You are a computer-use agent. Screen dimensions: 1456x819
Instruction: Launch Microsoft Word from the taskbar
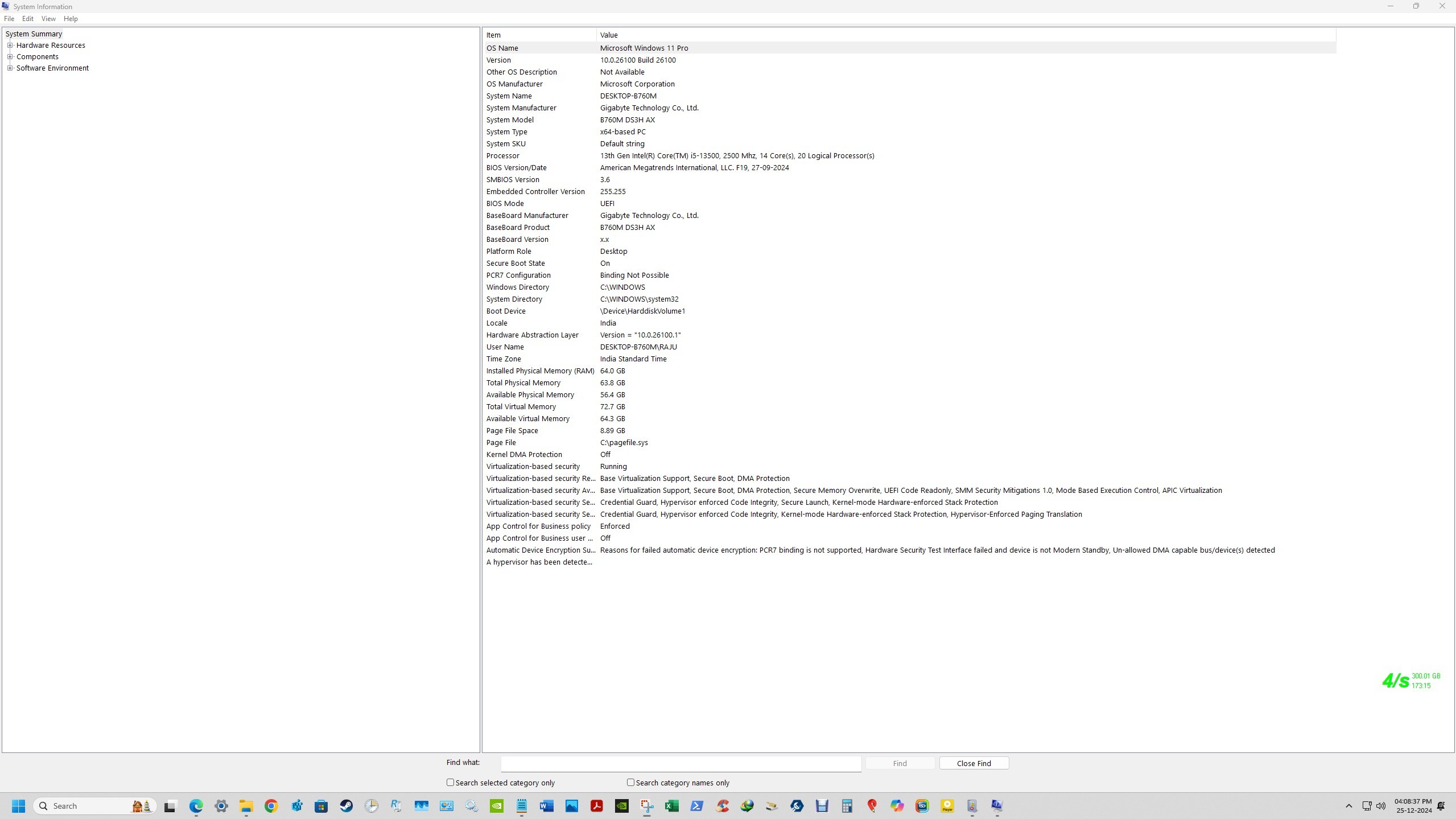[547, 806]
